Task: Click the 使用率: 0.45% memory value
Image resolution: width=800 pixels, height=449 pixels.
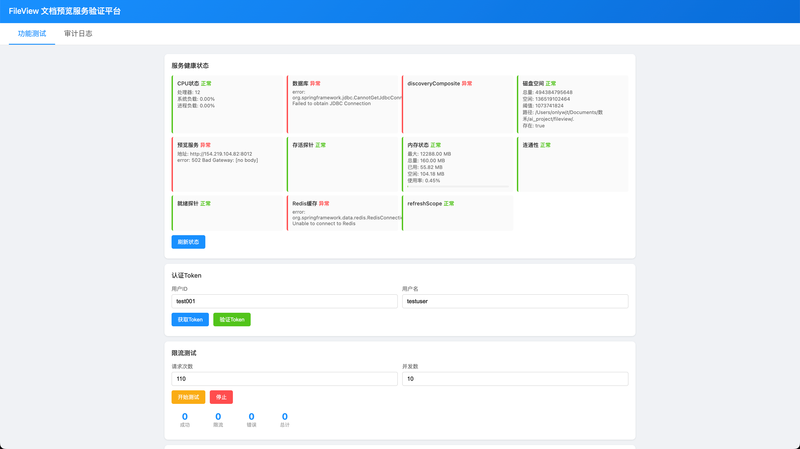Action: pyautogui.click(x=423, y=180)
